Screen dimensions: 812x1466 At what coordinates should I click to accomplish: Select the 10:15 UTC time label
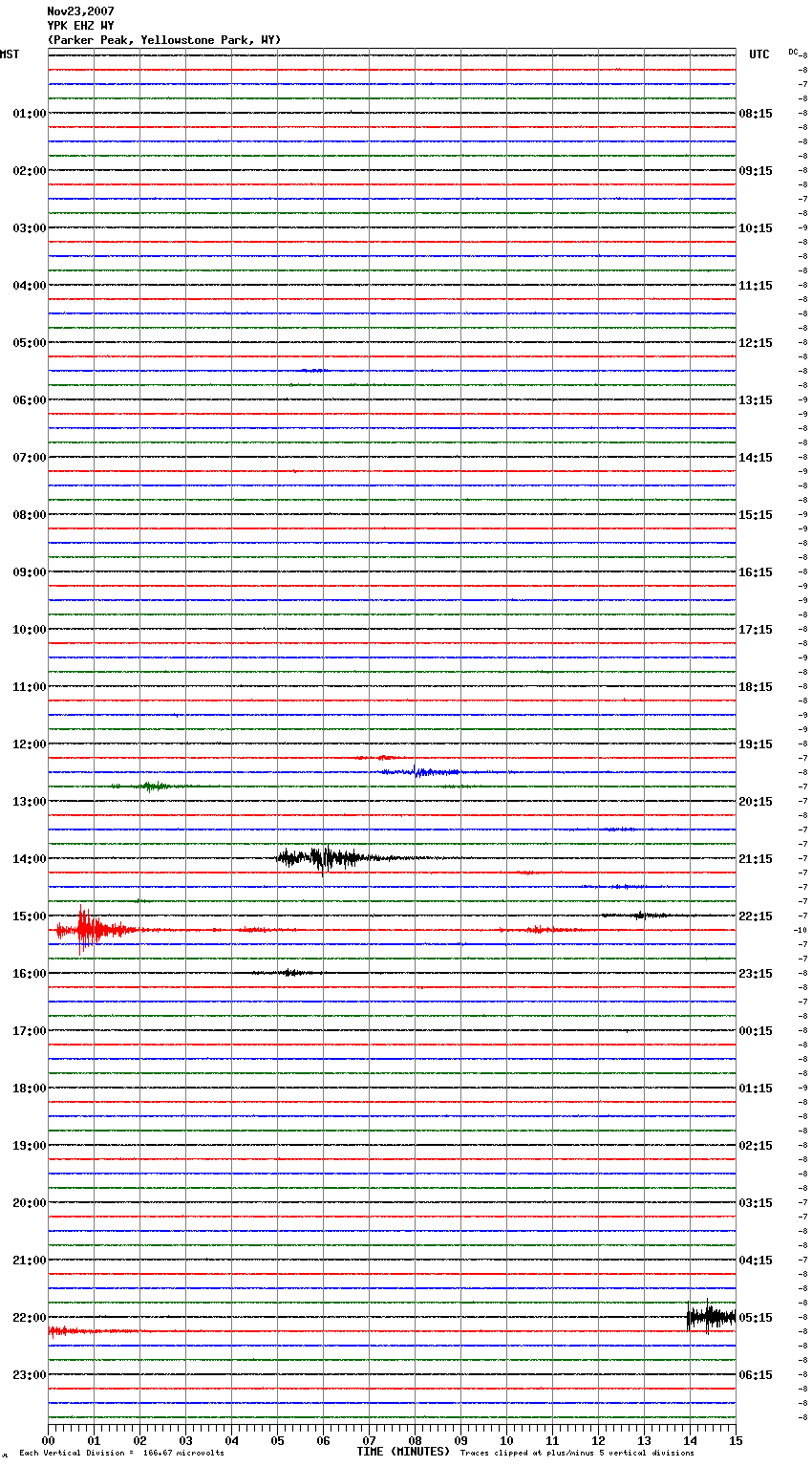(756, 228)
